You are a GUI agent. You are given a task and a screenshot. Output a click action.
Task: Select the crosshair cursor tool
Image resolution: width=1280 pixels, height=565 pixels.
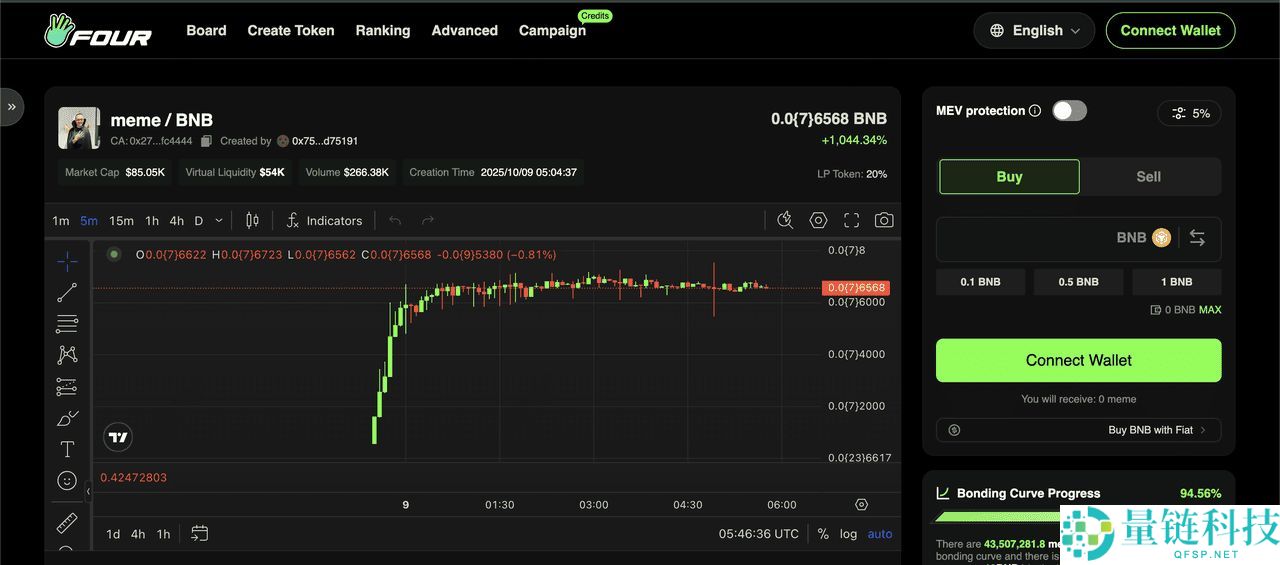[x=67, y=261]
